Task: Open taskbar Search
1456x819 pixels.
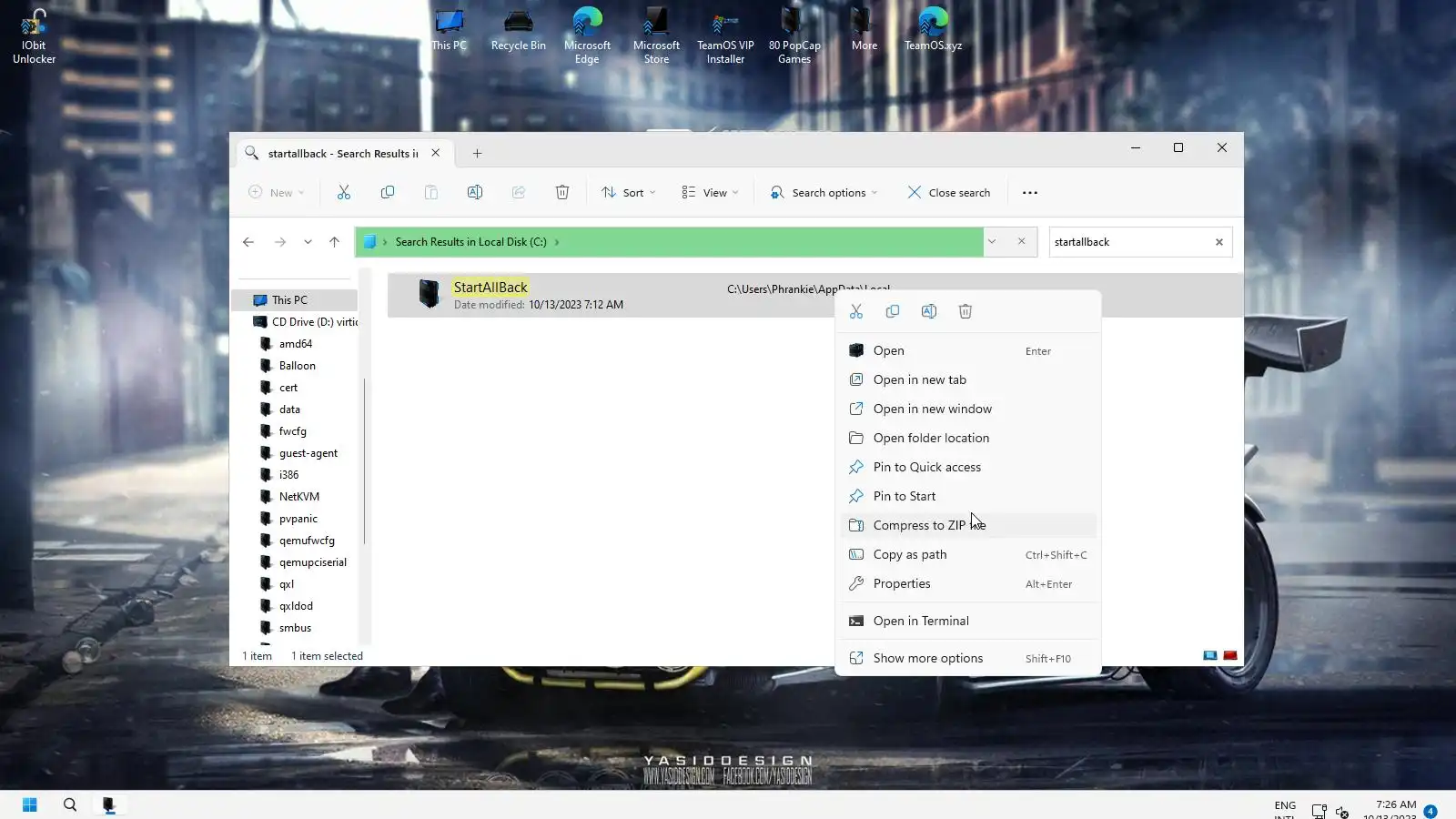Action: pos(70,804)
